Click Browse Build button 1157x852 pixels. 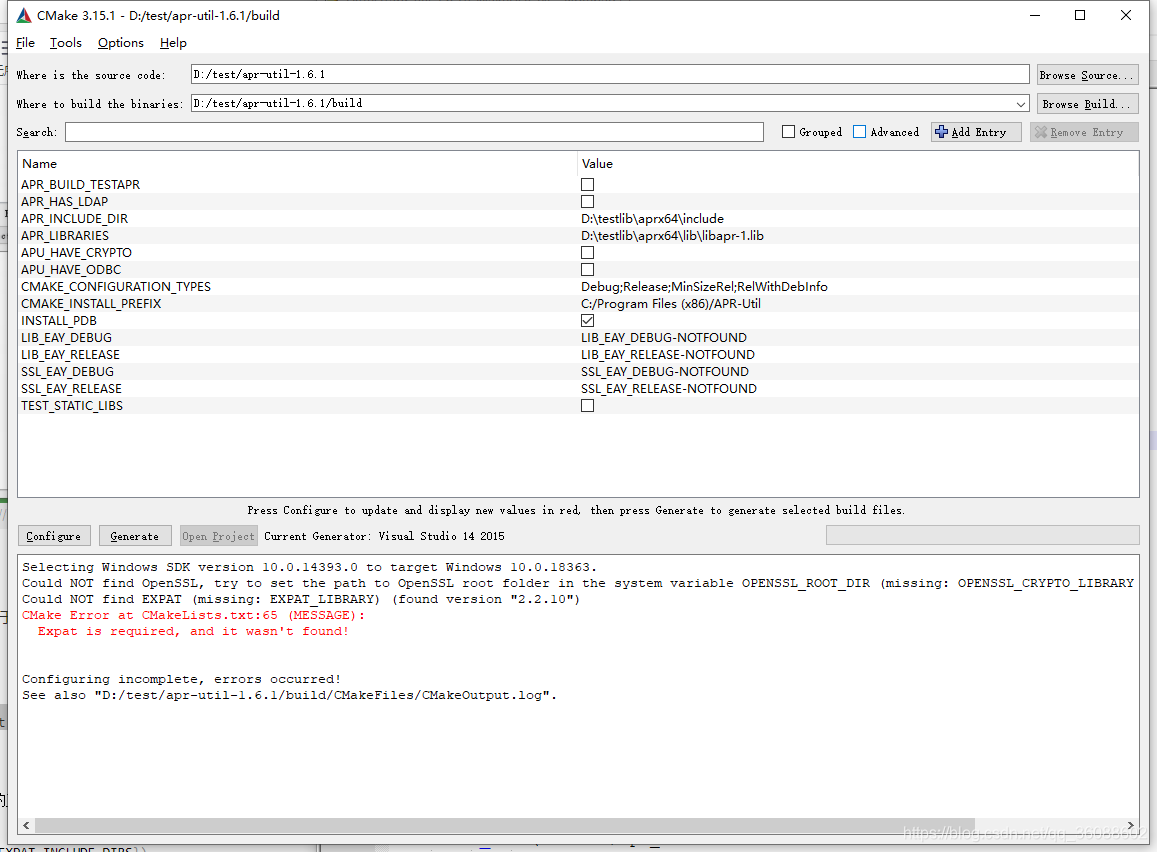pyautogui.click(x=1088, y=104)
